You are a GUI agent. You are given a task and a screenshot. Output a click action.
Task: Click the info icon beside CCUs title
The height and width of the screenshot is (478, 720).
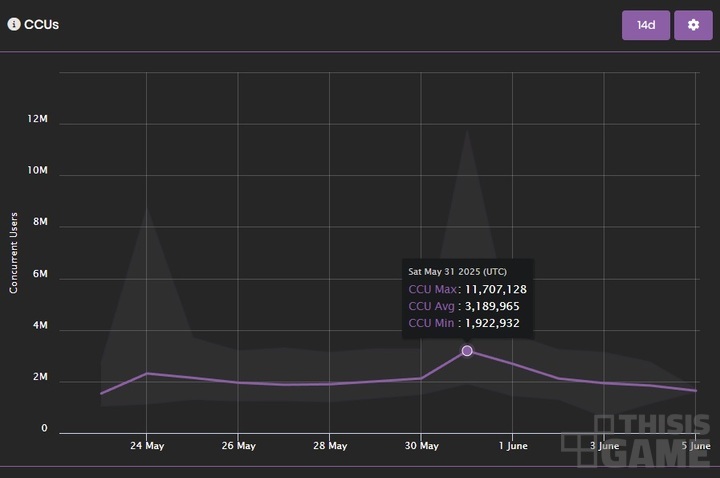coord(14,24)
